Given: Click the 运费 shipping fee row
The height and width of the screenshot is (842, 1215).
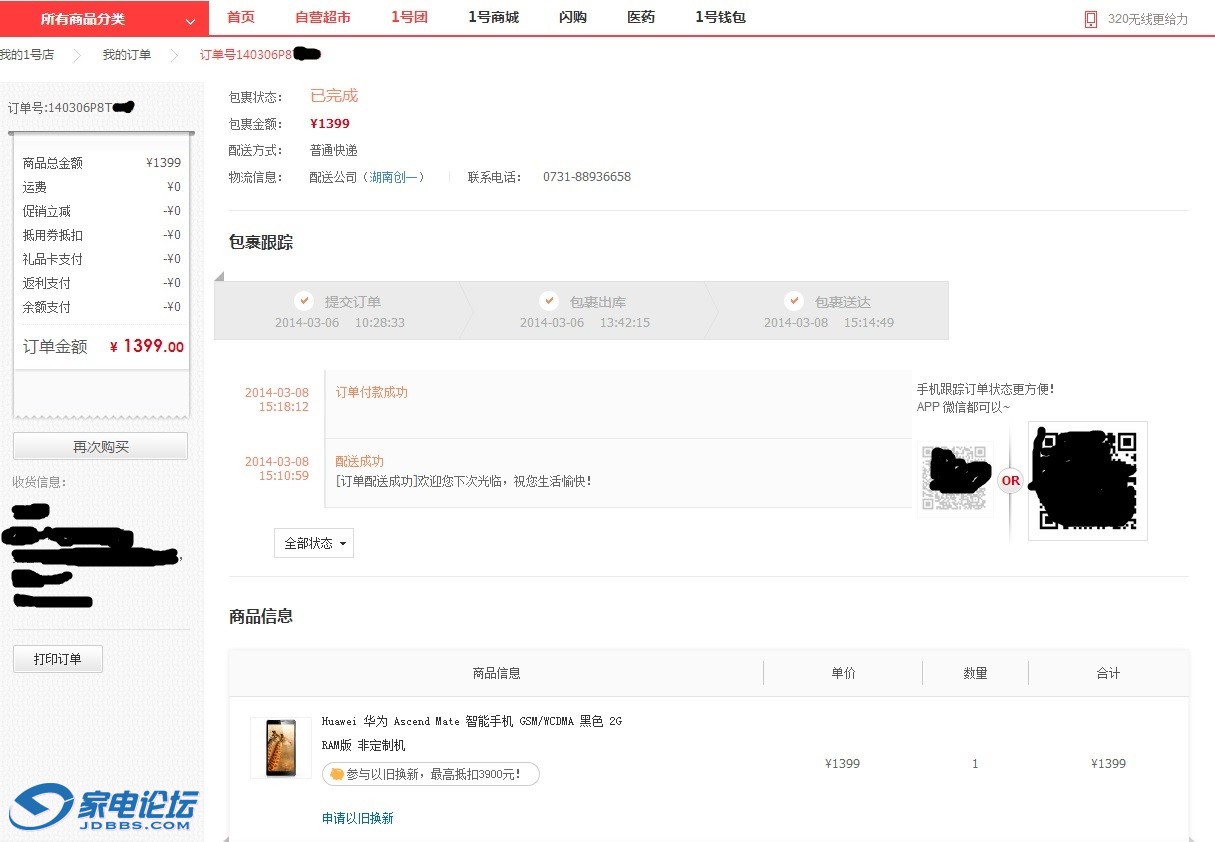Looking at the screenshot, I should (102, 187).
